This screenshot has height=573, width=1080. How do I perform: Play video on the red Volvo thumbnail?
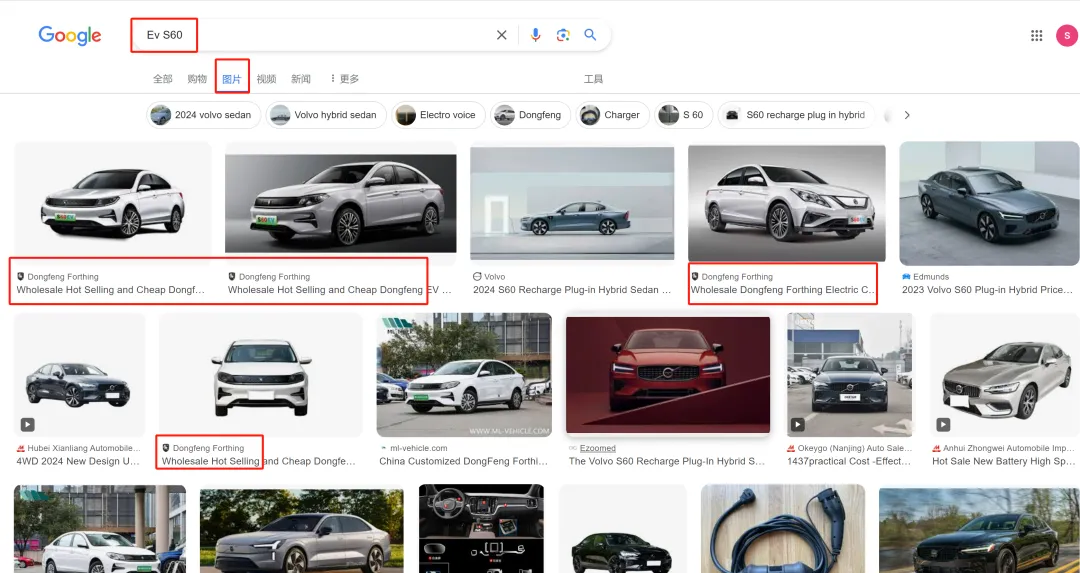click(x=668, y=375)
